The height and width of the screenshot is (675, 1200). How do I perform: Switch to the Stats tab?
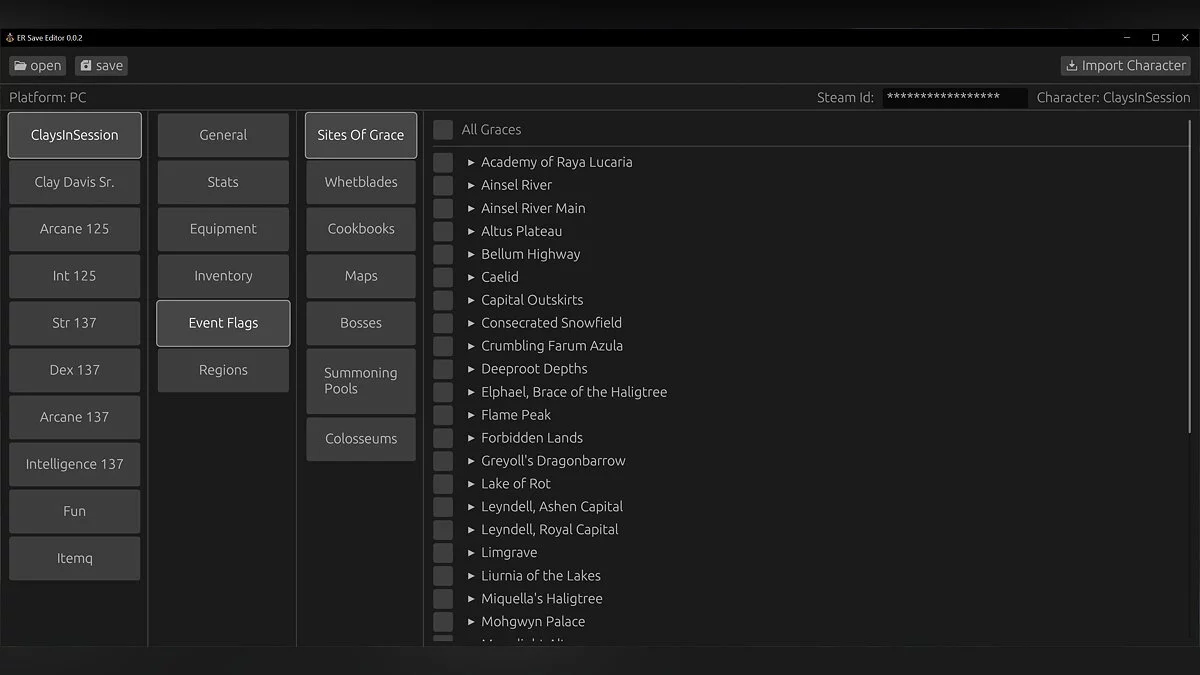tap(222, 182)
